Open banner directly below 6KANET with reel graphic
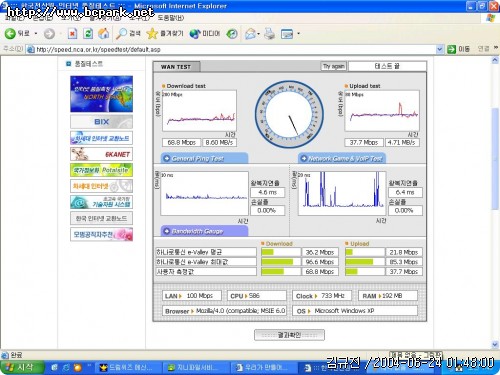The image size is (500, 375). 101,186
